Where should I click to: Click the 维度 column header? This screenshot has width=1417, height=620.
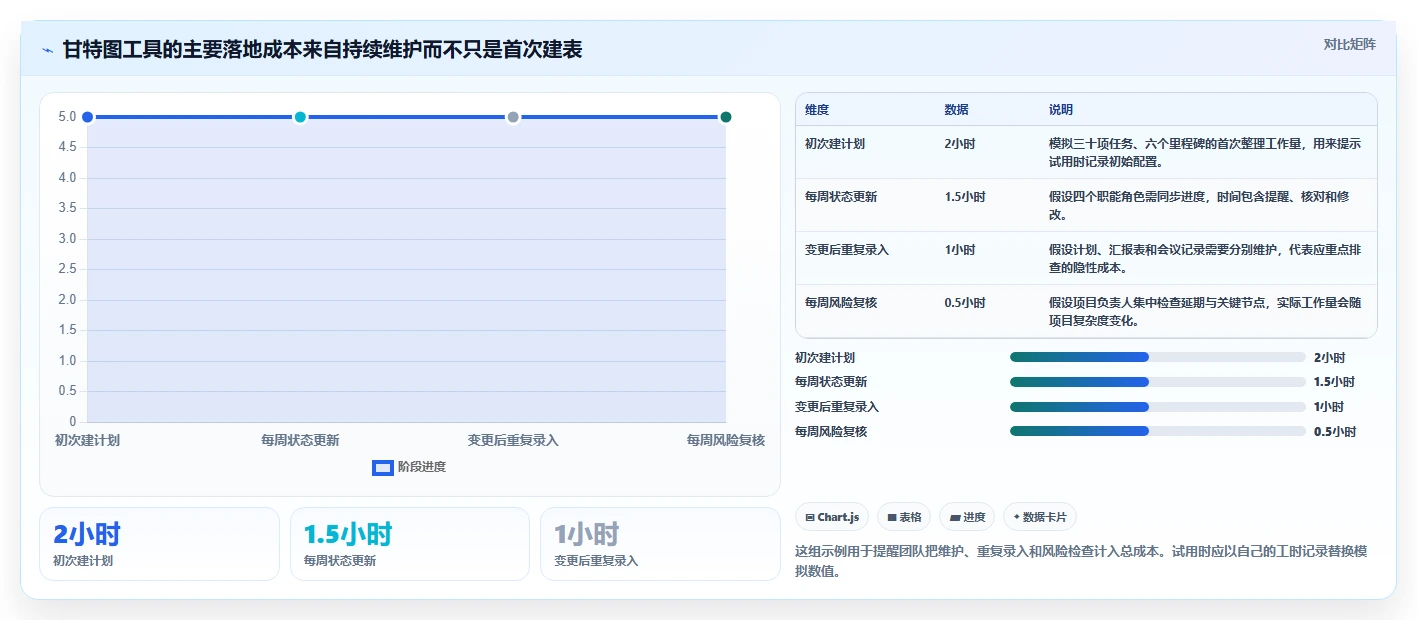tap(817, 110)
